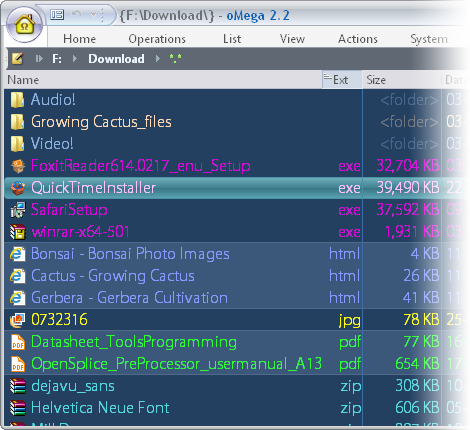Select the Datasheet_ToolsProgramming file name
The image size is (470, 430).
point(134,342)
